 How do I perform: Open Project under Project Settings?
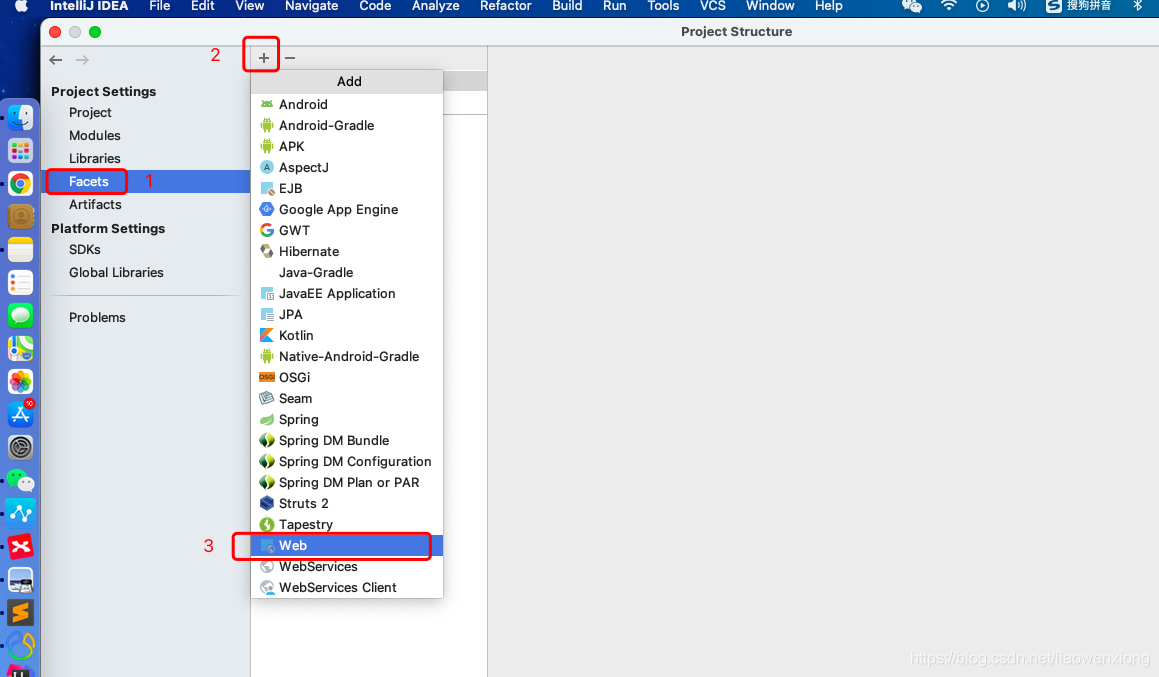click(90, 112)
